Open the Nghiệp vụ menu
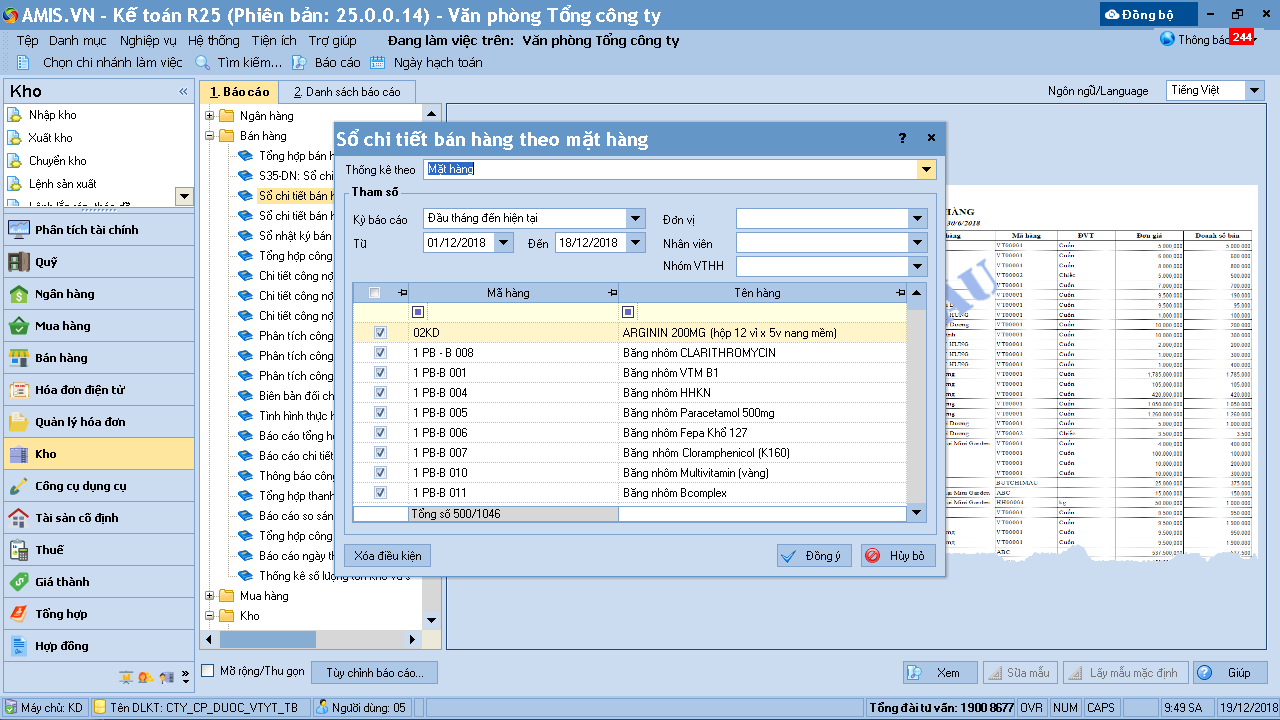This screenshot has height=720, width=1280. pyautogui.click(x=147, y=41)
